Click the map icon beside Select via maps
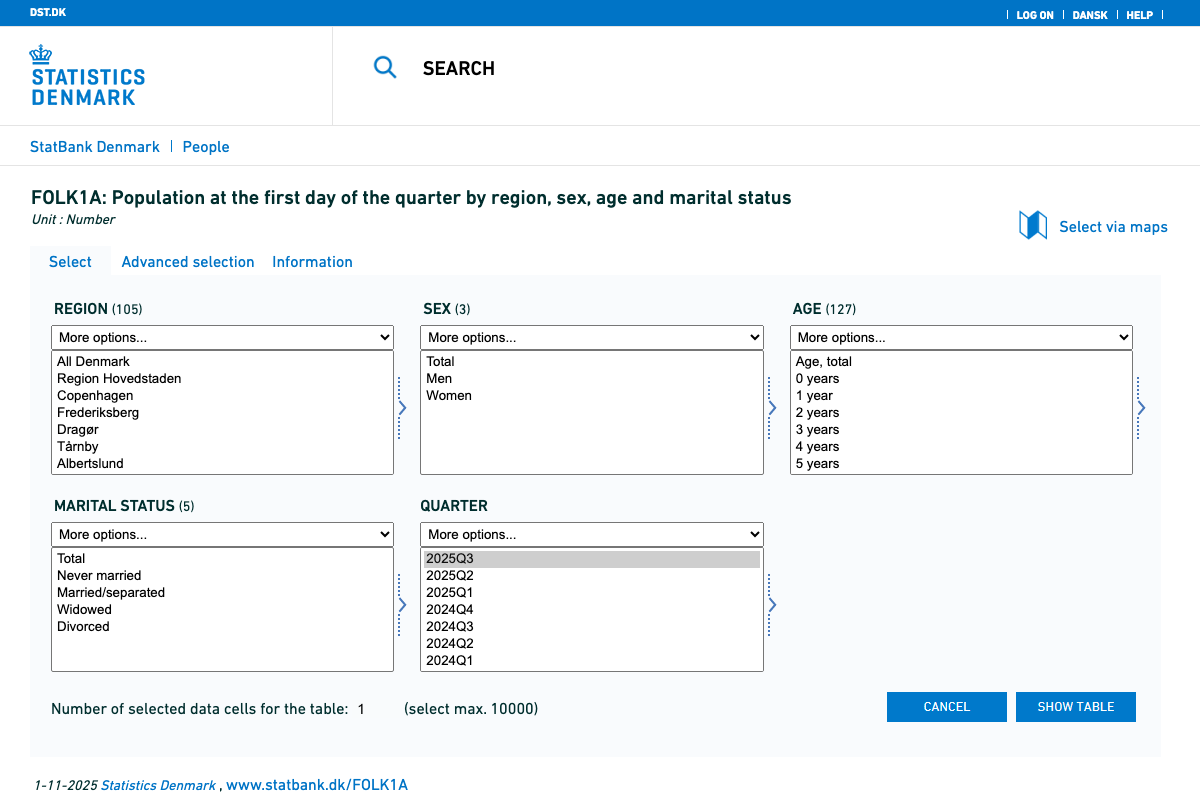Screen dimensions: 1200x800 pos(1032,226)
